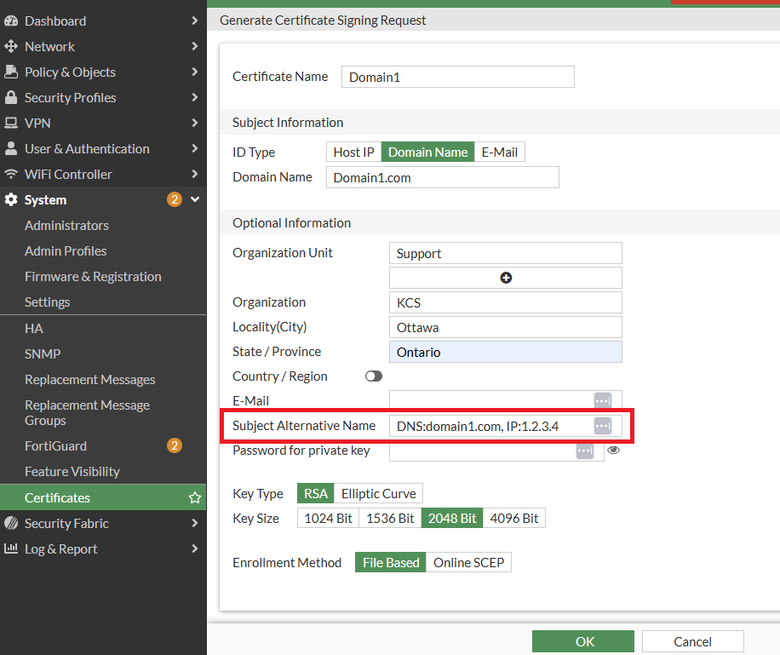Click the Locality field containing Ottawa
Image resolution: width=780 pixels, height=655 pixels.
505,327
